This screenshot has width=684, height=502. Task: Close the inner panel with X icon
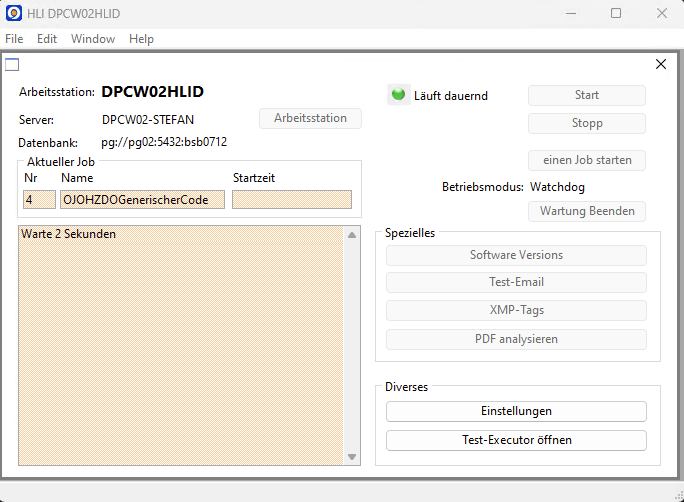pyautogui.click(x=660, y=64)
